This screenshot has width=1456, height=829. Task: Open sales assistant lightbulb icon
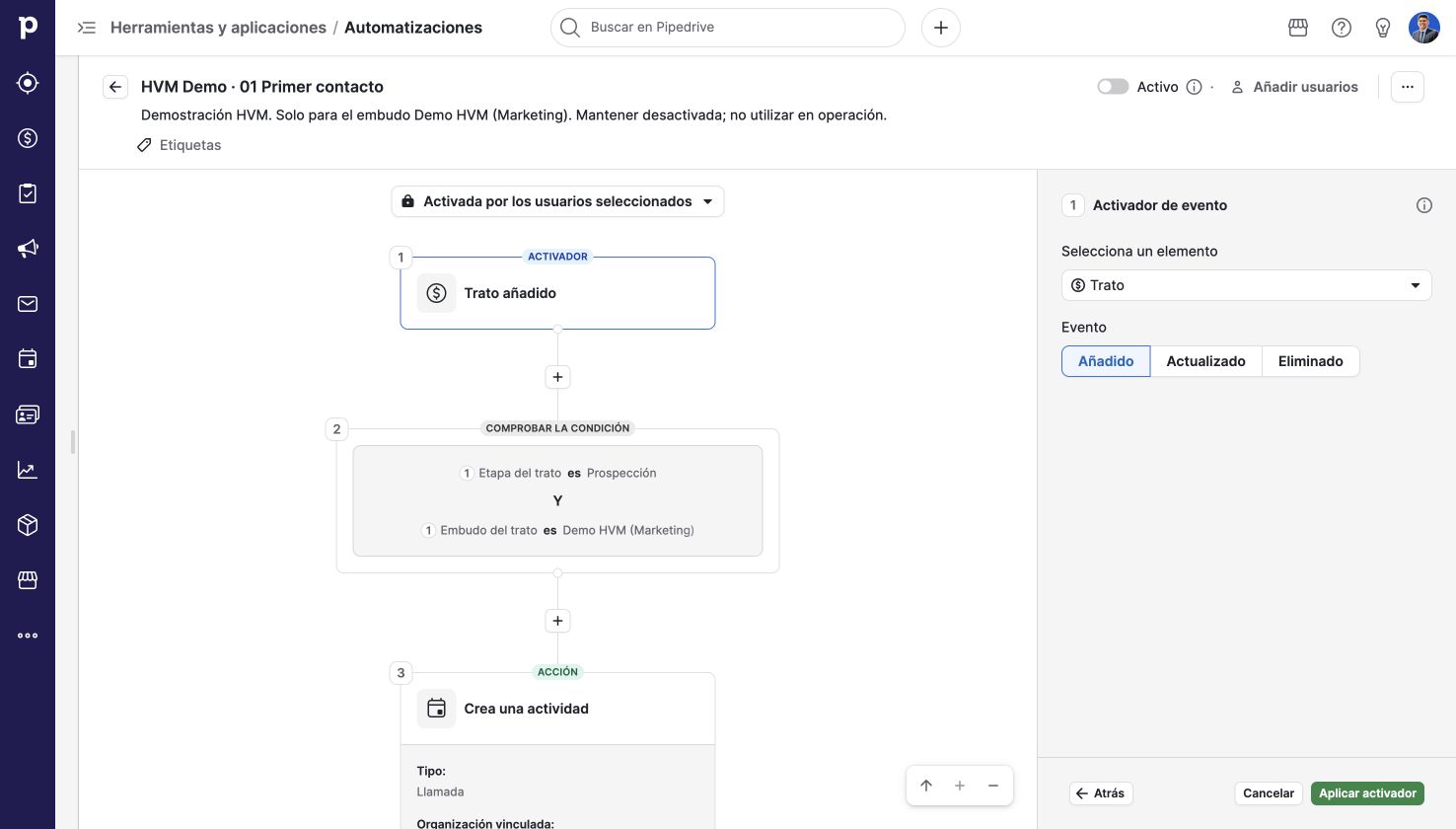(1383, 28)
